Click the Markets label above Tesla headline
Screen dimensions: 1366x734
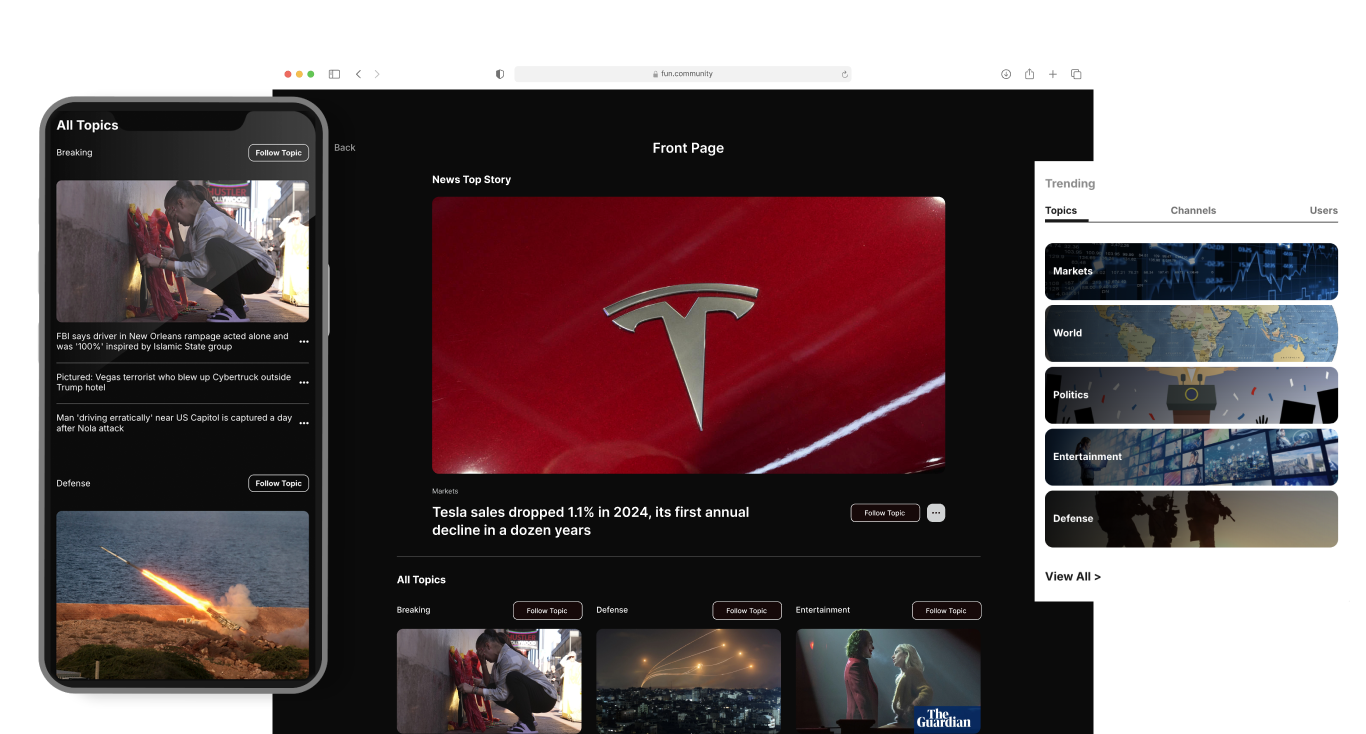(445, 491)
